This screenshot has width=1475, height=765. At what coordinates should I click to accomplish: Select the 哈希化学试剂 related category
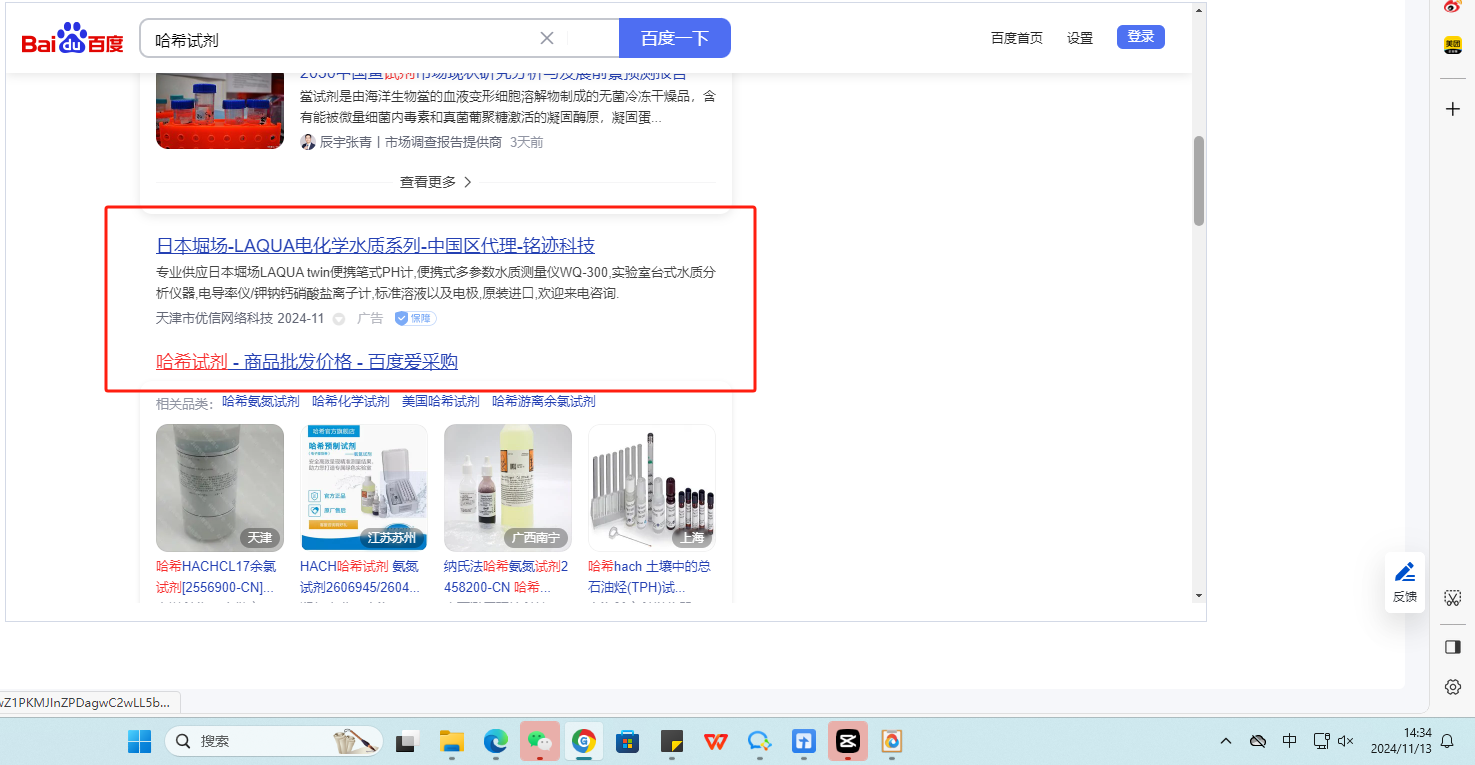tap(351, 401)
